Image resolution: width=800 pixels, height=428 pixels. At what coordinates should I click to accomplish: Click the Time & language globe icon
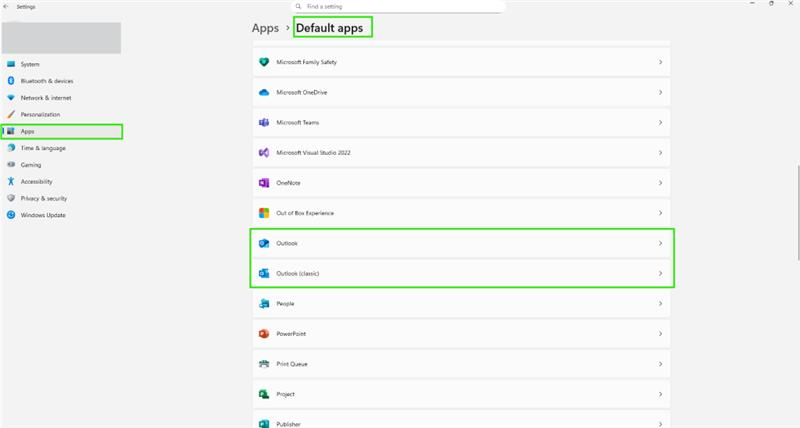point(11,148)
